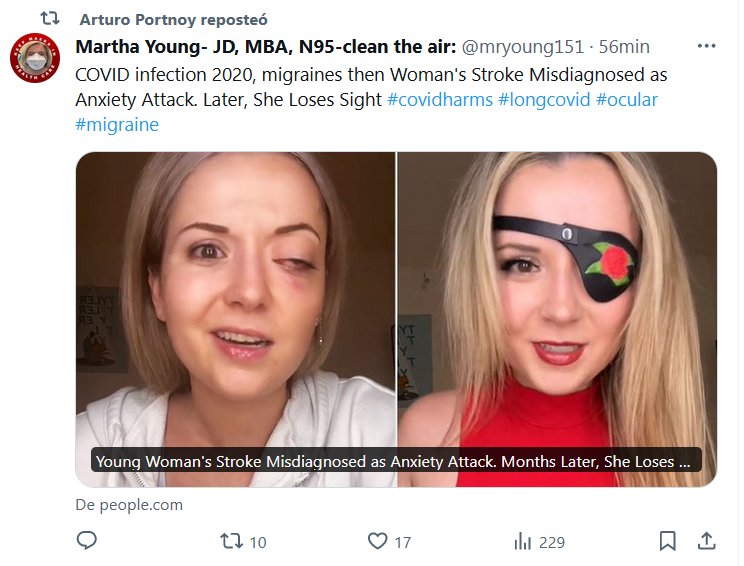The image size is (744, 566).
Task: Open the #migraine hashtag link
Action: click(117, 125)
